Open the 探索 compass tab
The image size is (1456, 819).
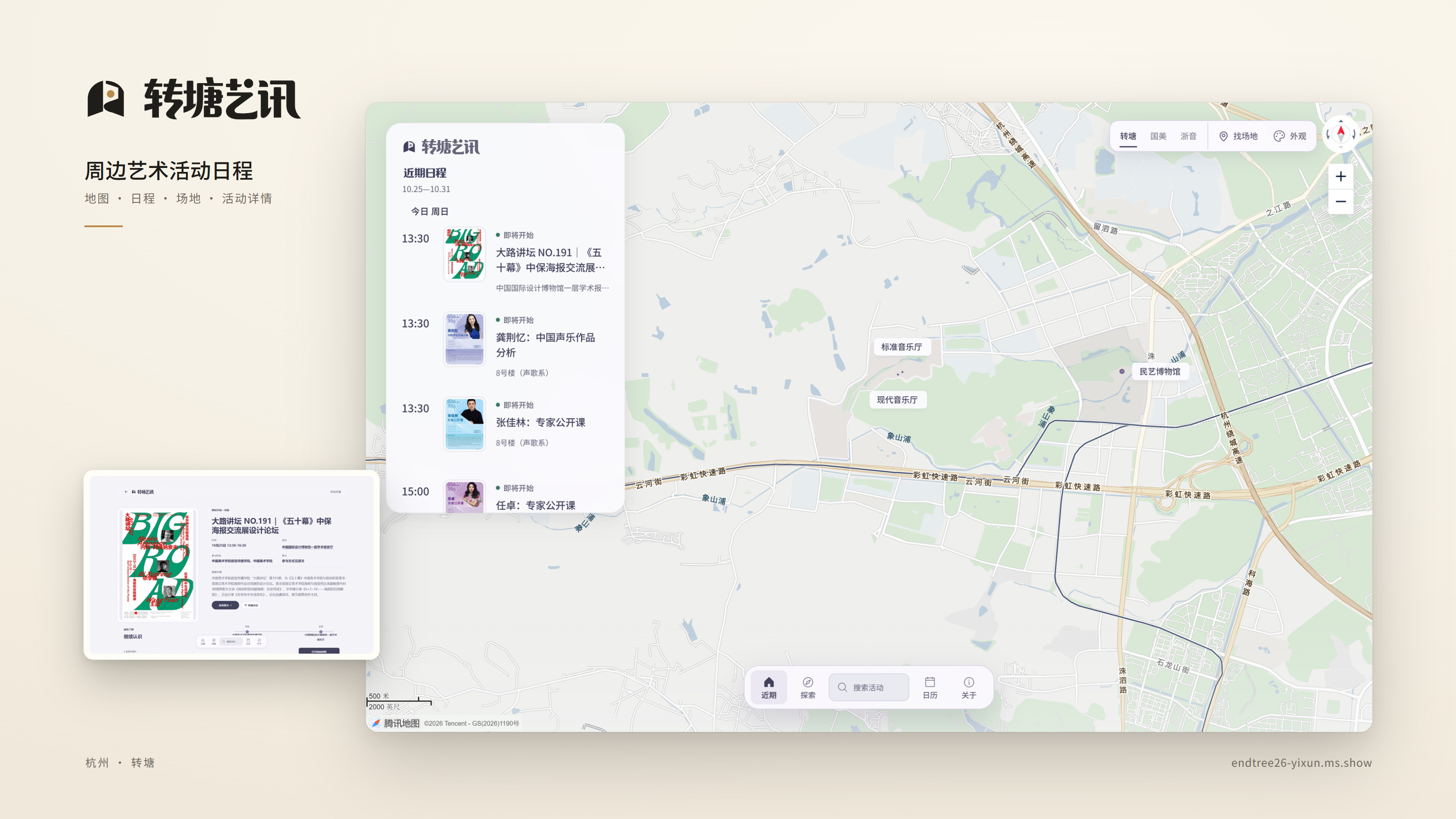[808, 687]
